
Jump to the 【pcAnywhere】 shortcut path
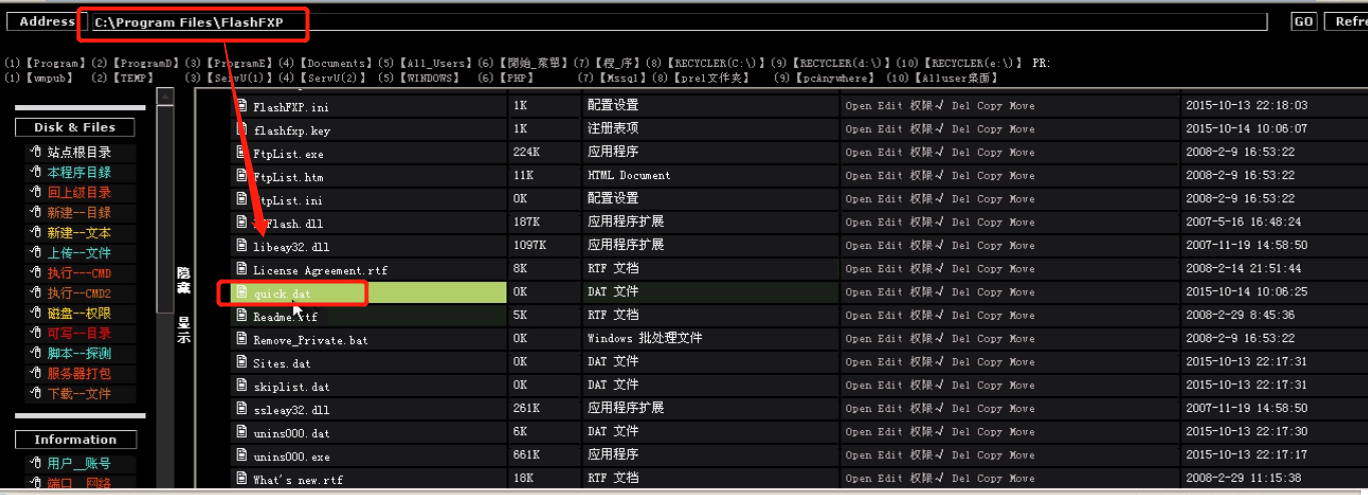(834, 78)
